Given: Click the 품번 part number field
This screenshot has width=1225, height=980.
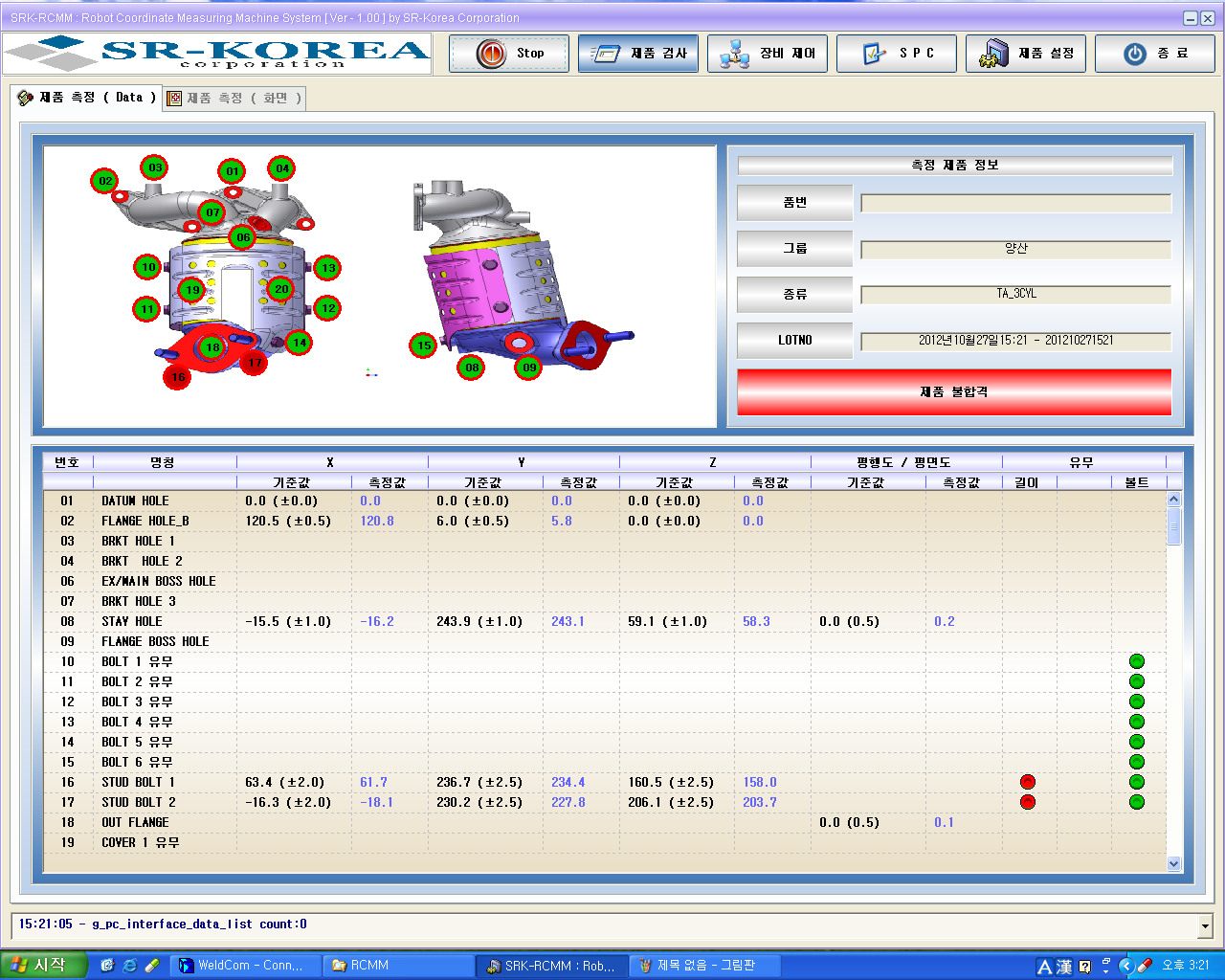Looking at the screenshot, I should (x=1015, y=203).
